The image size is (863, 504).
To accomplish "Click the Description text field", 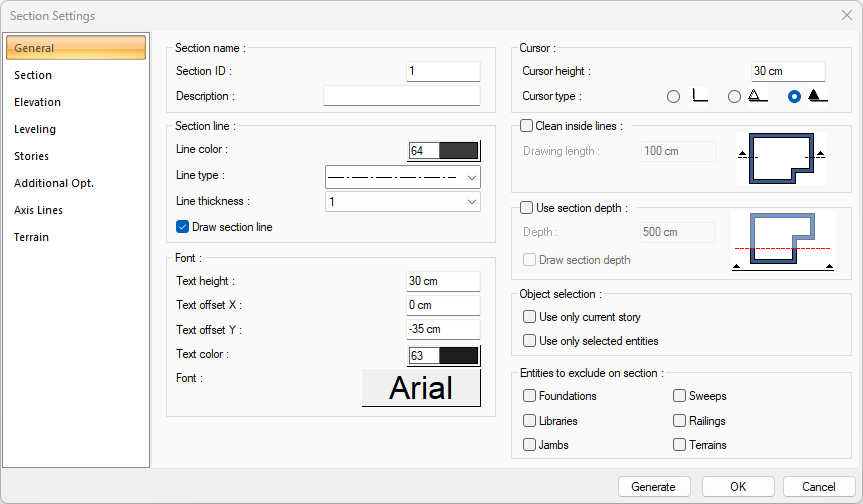I will pyautogui.click(x=402, y=96).
